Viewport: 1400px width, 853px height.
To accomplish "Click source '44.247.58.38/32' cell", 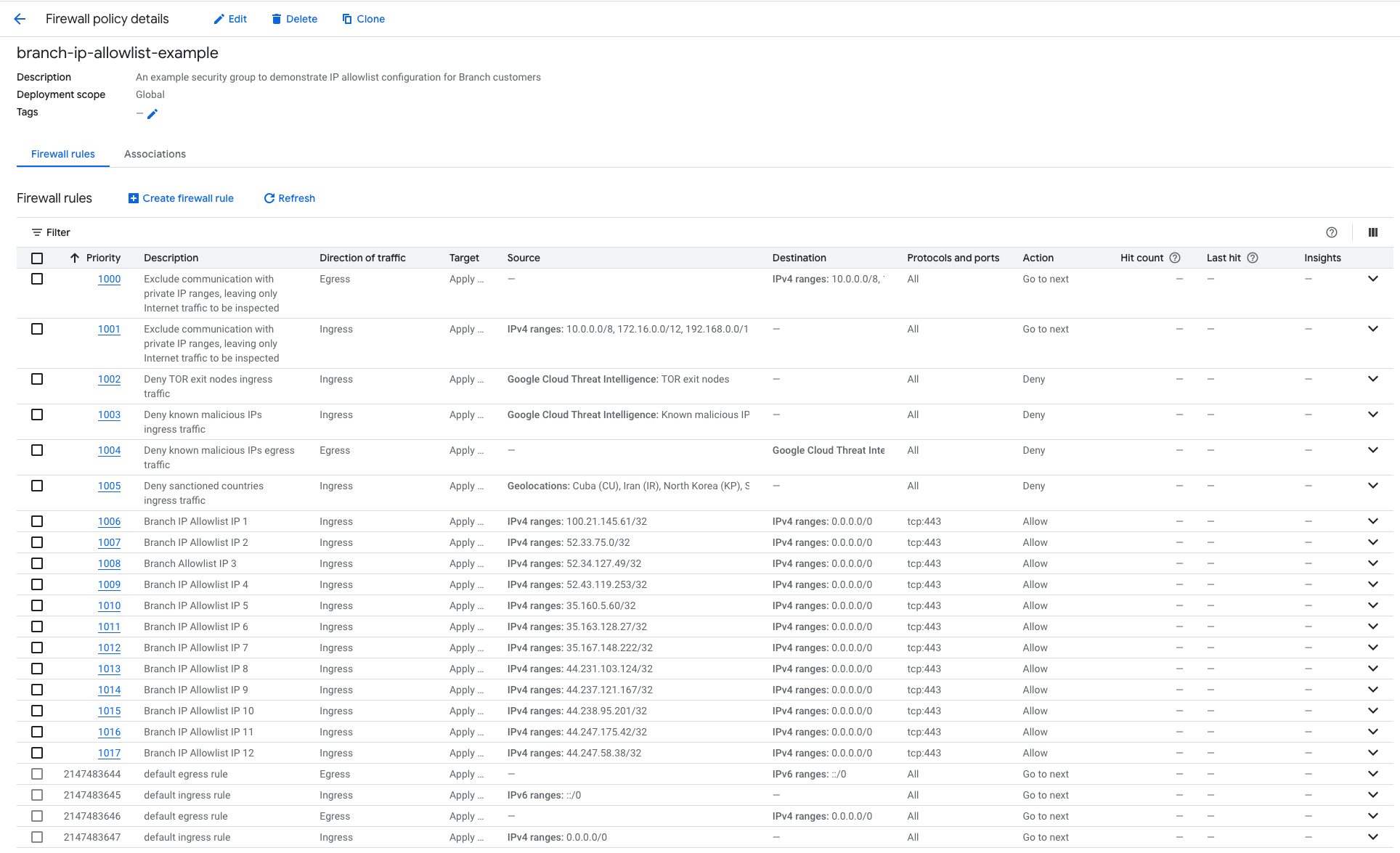I will point(574,753).
